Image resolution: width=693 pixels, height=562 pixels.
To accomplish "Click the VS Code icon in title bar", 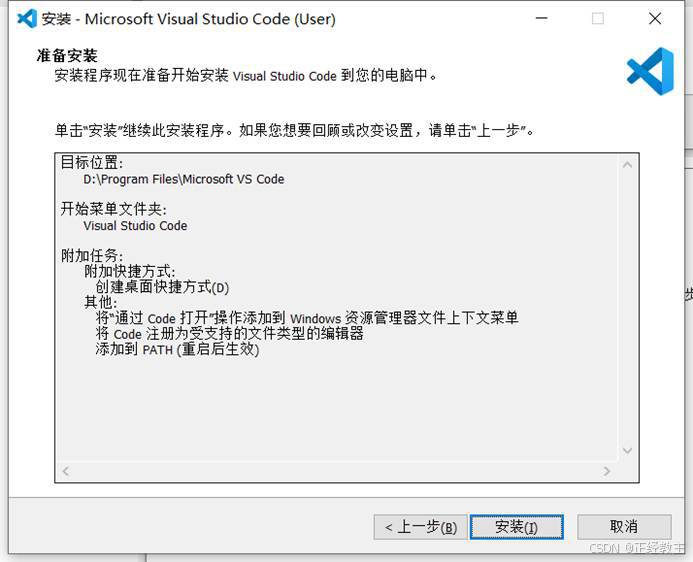I will (27, 19).
